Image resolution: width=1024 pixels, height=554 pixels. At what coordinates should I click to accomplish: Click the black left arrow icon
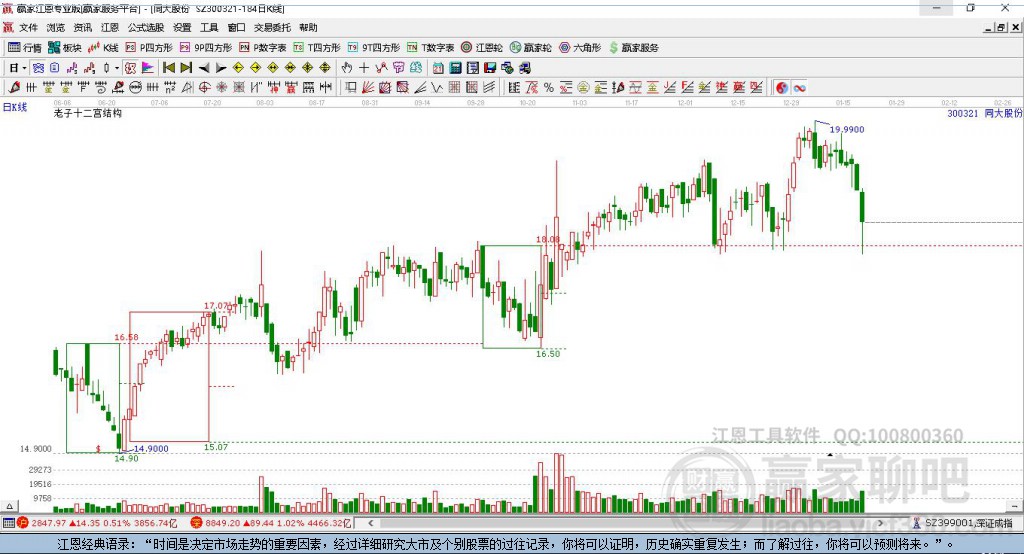pyautogui.click(x=204, y=68)
